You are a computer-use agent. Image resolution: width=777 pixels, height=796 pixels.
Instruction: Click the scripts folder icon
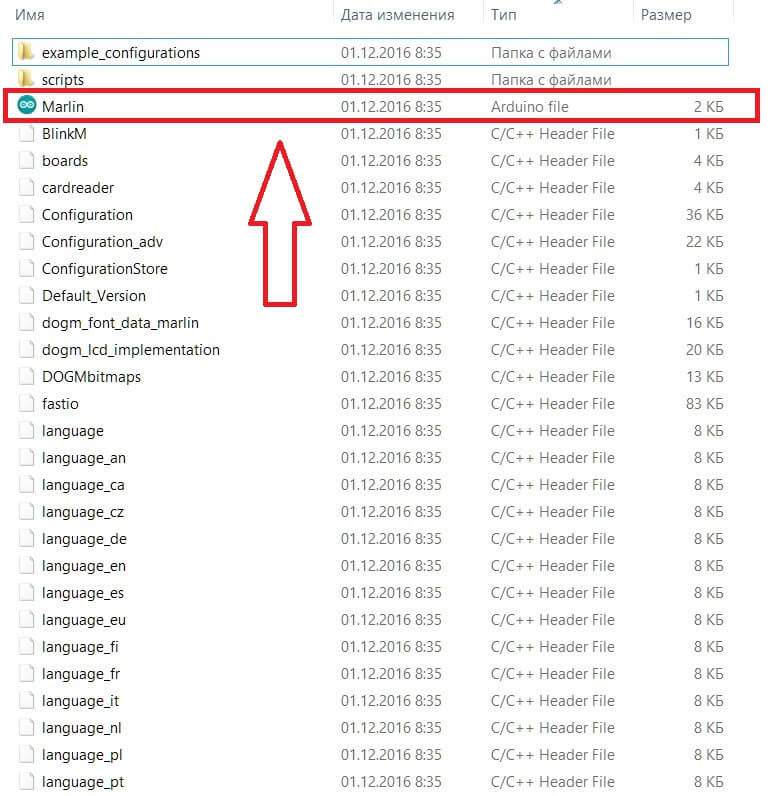pyautogui.click(x=26, y=79)
